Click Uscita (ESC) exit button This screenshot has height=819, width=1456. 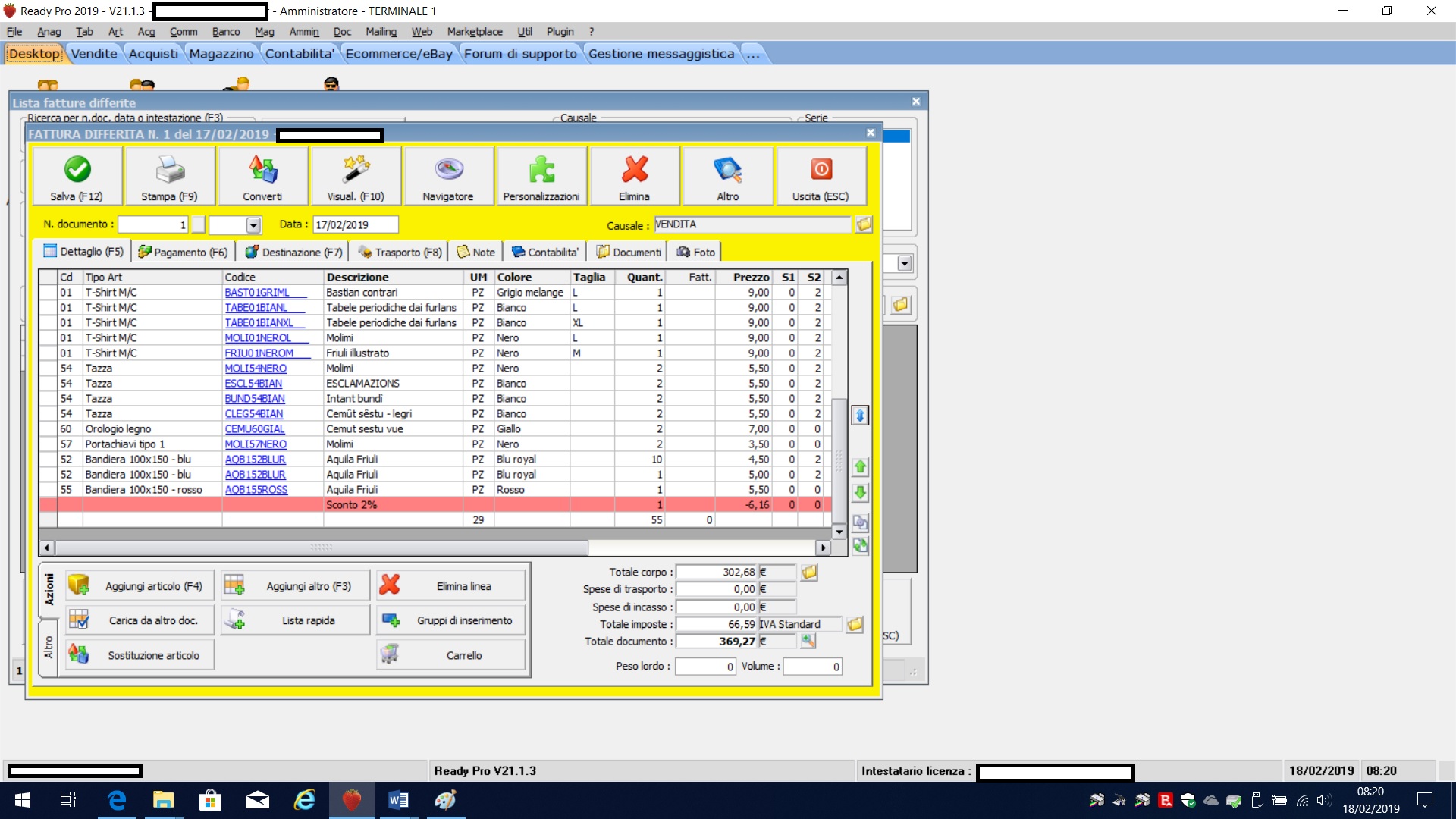click(821, 176)
